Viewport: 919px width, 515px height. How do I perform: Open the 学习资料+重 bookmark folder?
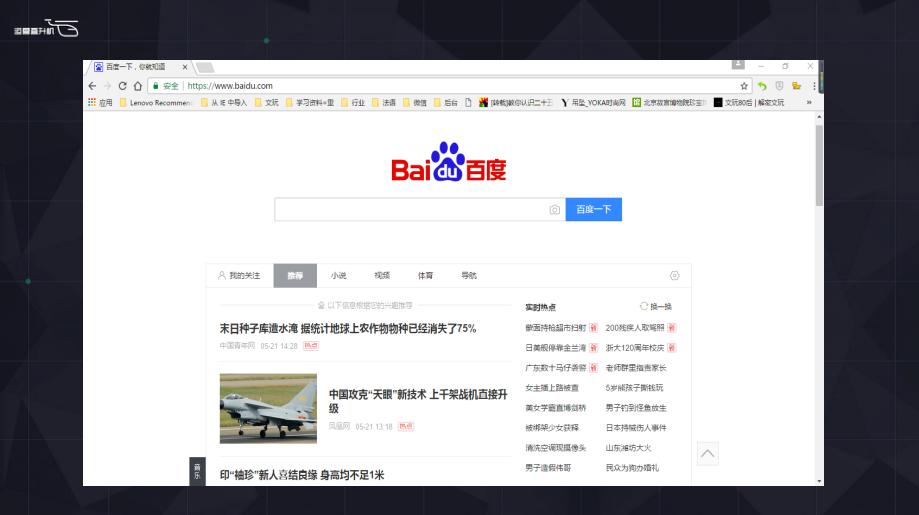[309, 103]
